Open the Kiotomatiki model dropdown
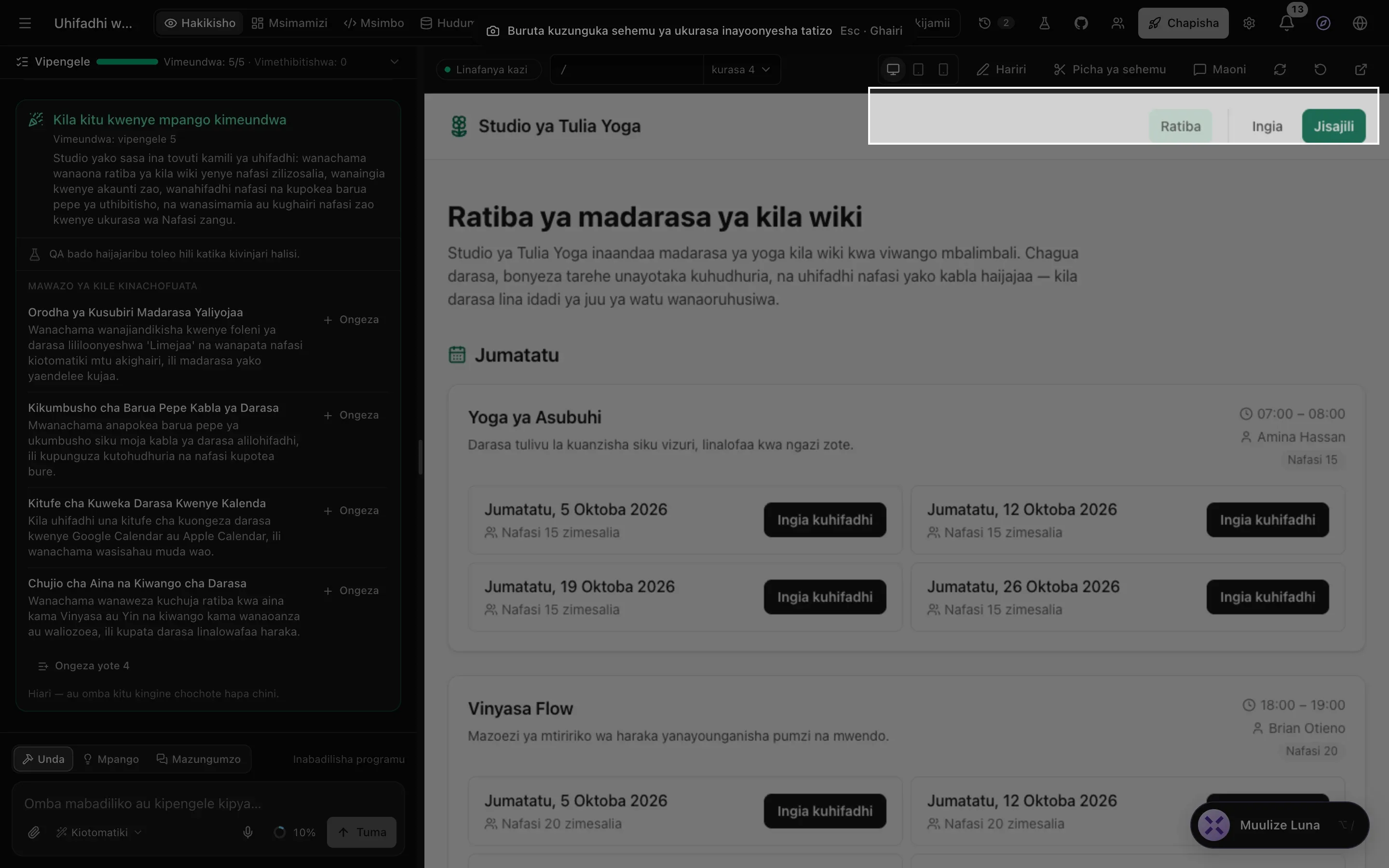This screenshot has width=1389, height=868. 99,832
